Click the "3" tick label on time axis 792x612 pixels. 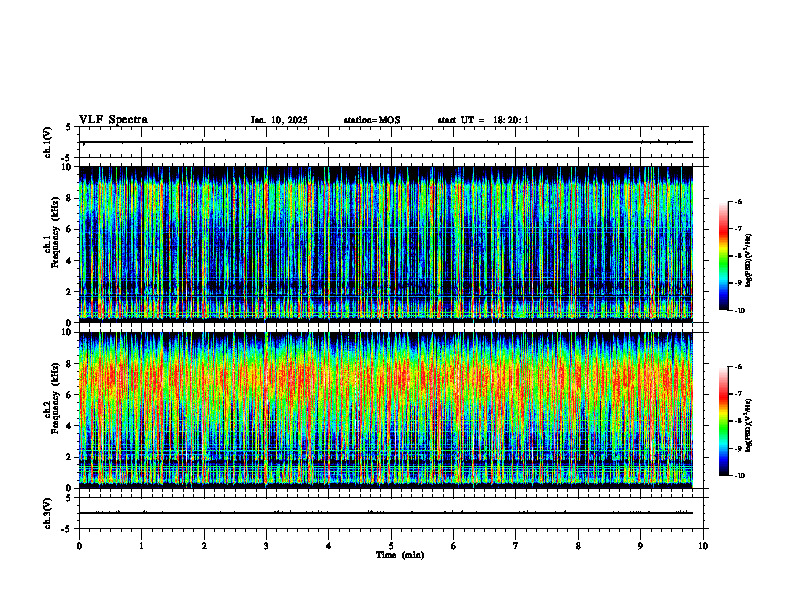click(x=266, y=546)
